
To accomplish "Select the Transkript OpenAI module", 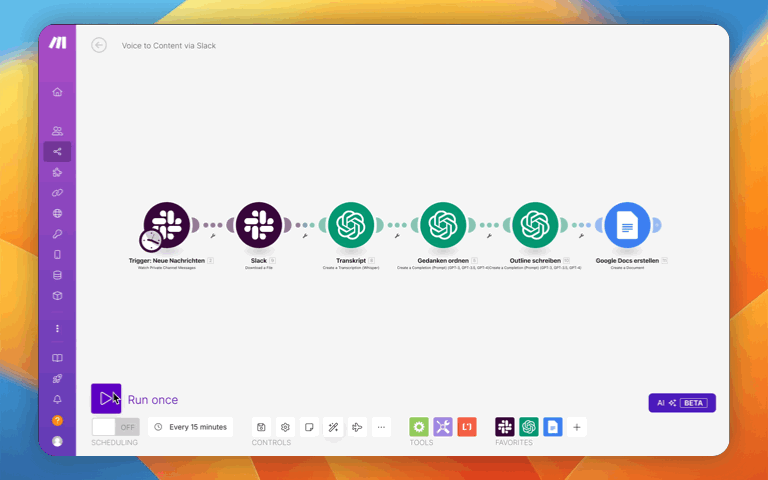I will tap(351, 225).
